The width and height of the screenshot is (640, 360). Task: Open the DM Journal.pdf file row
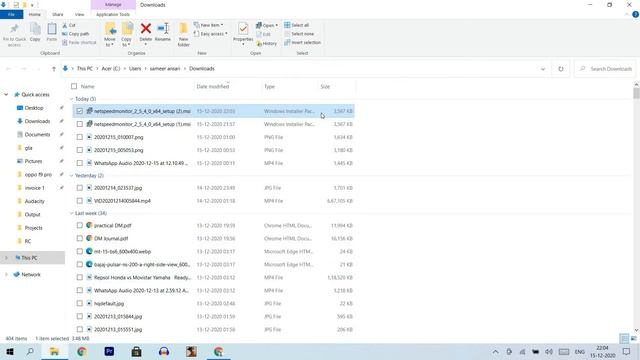click(x=213, y=238)
